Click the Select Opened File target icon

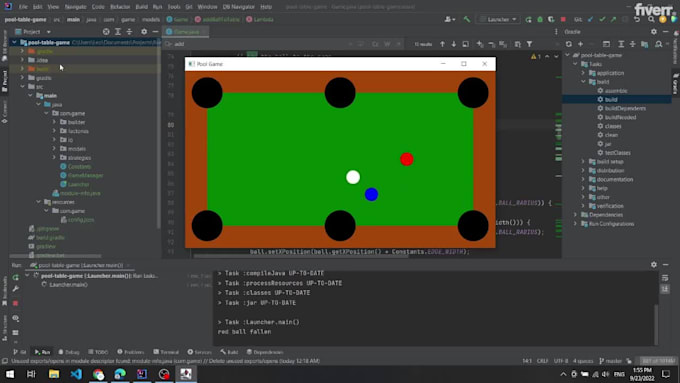tap(106, 32)
